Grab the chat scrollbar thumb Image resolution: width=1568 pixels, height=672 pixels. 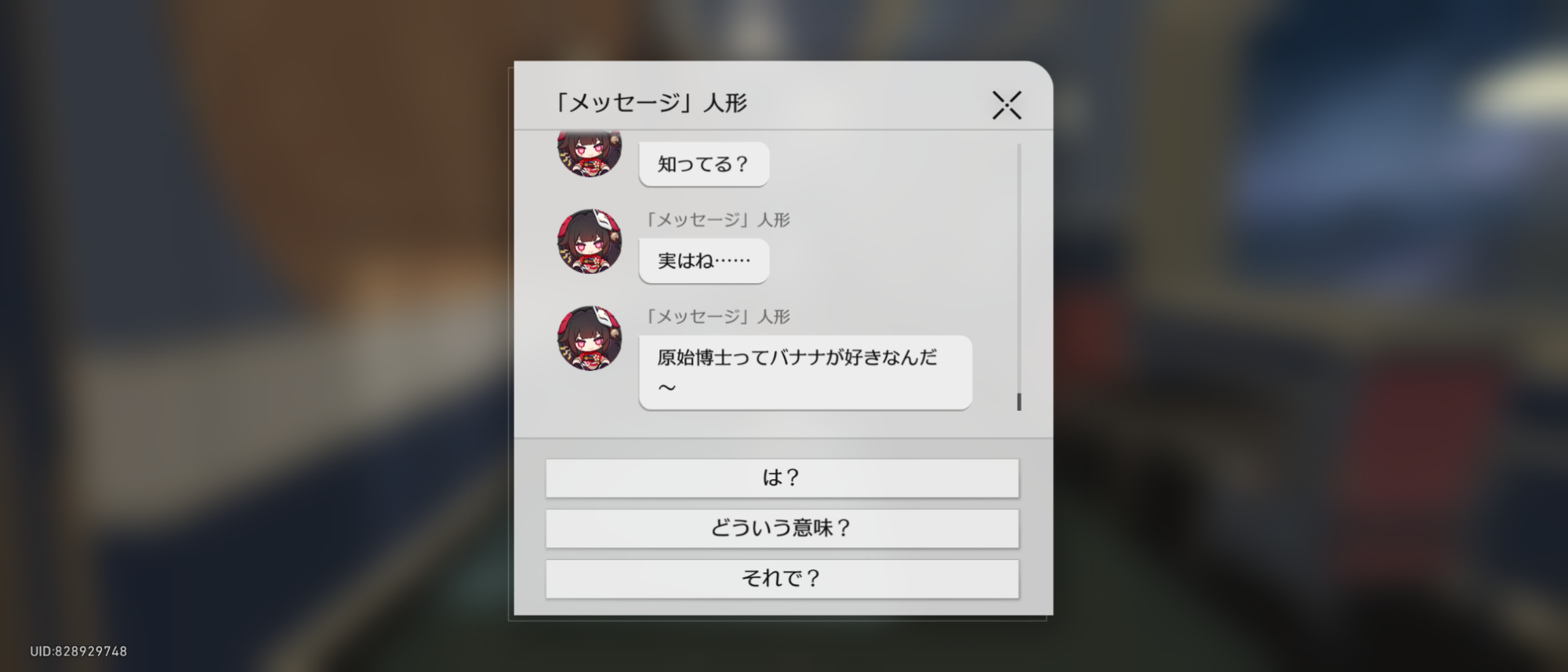[1019, 401]
